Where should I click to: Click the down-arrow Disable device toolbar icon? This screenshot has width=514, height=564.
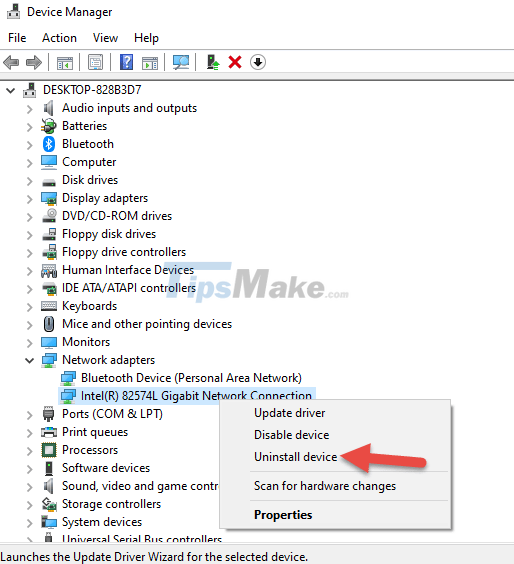tap(258, 62)
